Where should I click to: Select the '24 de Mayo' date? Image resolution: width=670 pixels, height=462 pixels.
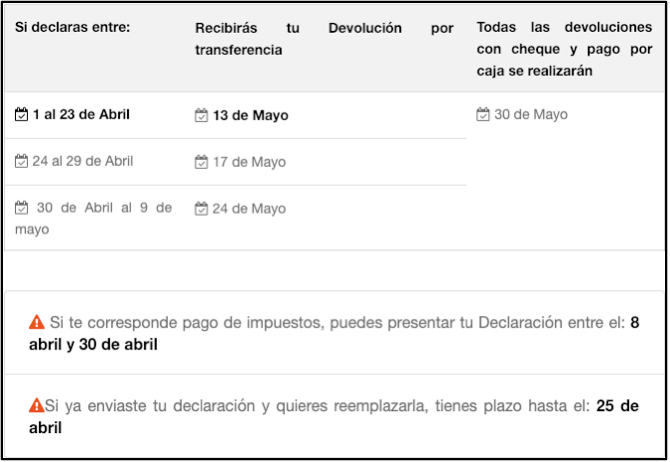pyautogui.click(x=250, y=209)
